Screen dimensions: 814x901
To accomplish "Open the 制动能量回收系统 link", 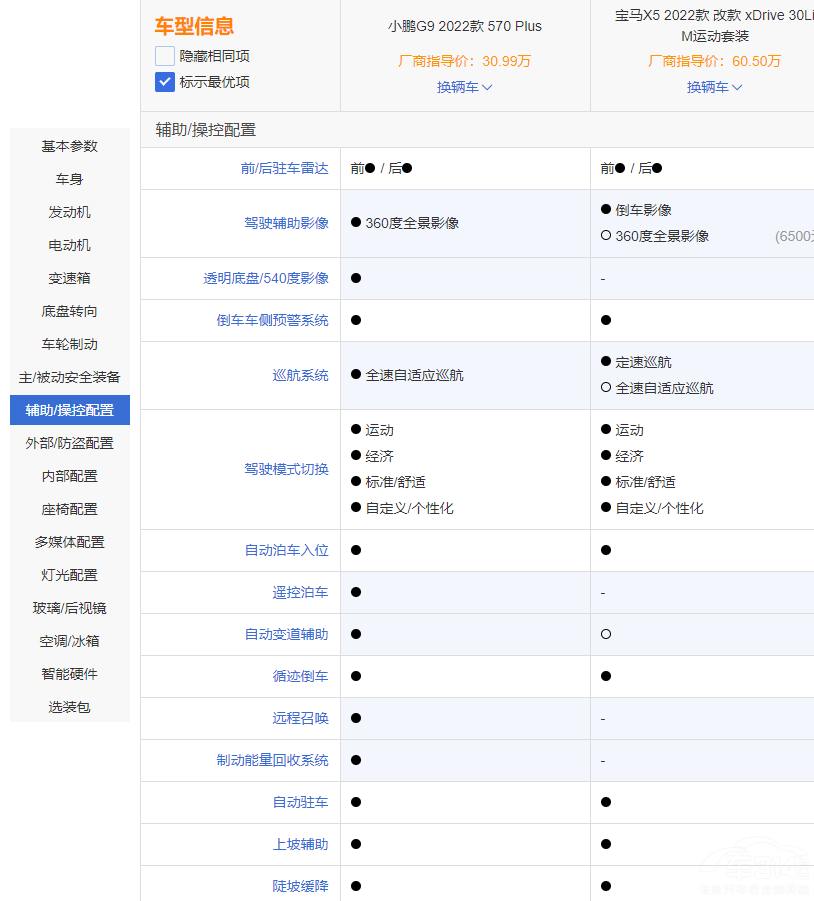I will pyautogui.click(x=272, y=760).
